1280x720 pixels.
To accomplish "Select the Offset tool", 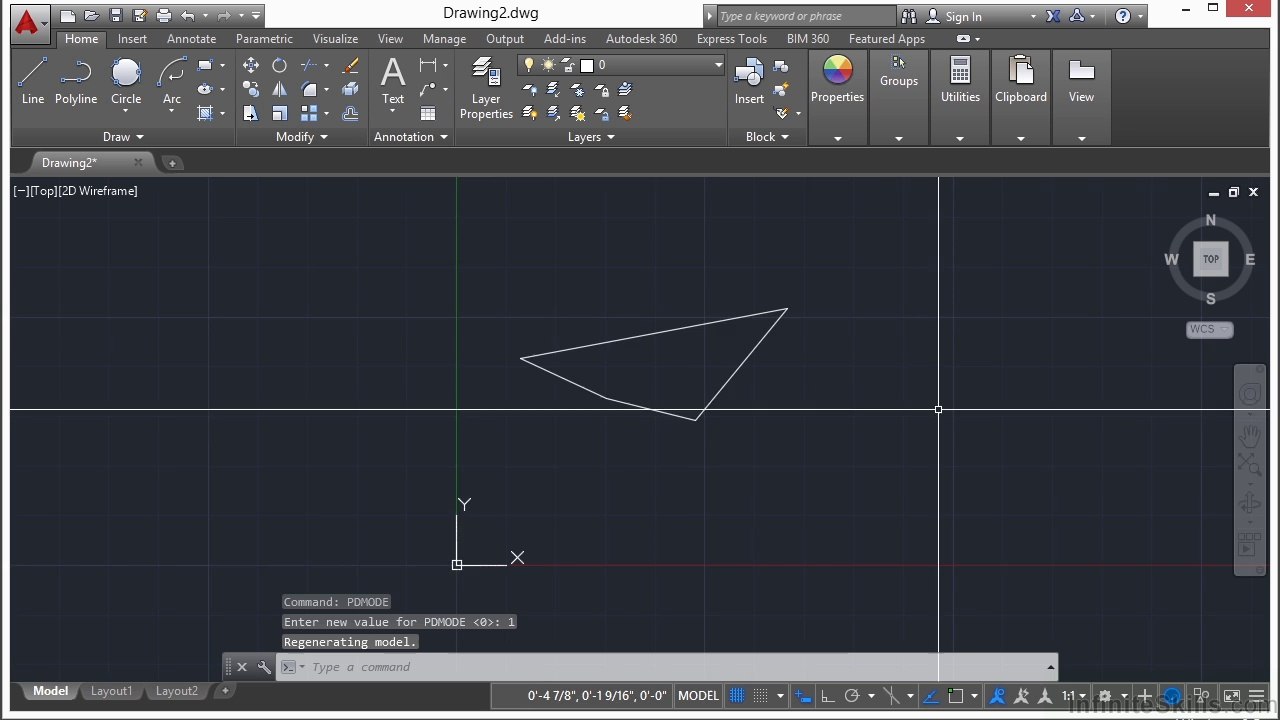I will [x=350, y=113].
